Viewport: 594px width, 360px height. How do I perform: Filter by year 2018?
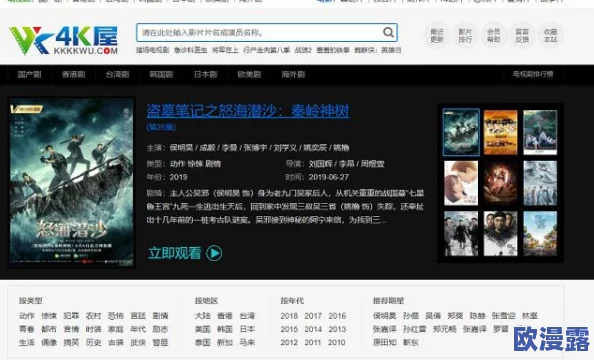coord(289,316)
